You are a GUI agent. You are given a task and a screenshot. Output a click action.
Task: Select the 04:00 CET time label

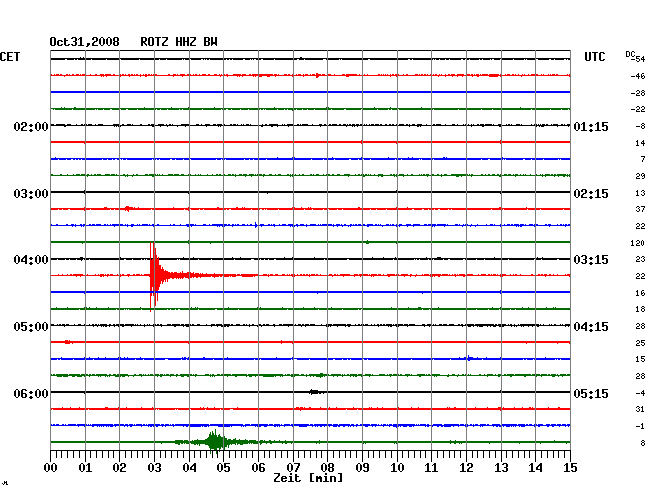click(x=31, y=260)
